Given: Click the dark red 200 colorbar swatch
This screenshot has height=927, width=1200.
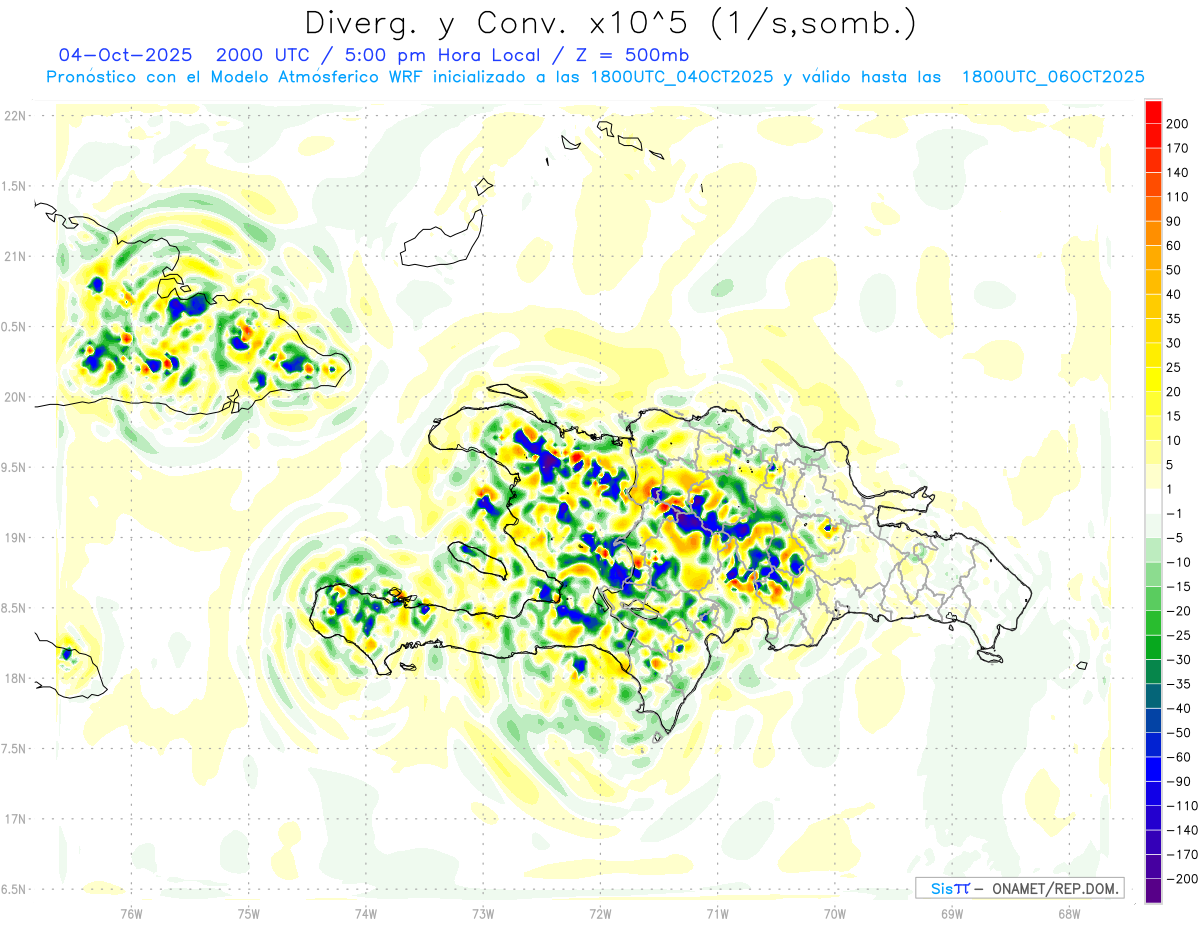Looking at the screenshot, I should pyautogui.click(x=1153, y=112).
